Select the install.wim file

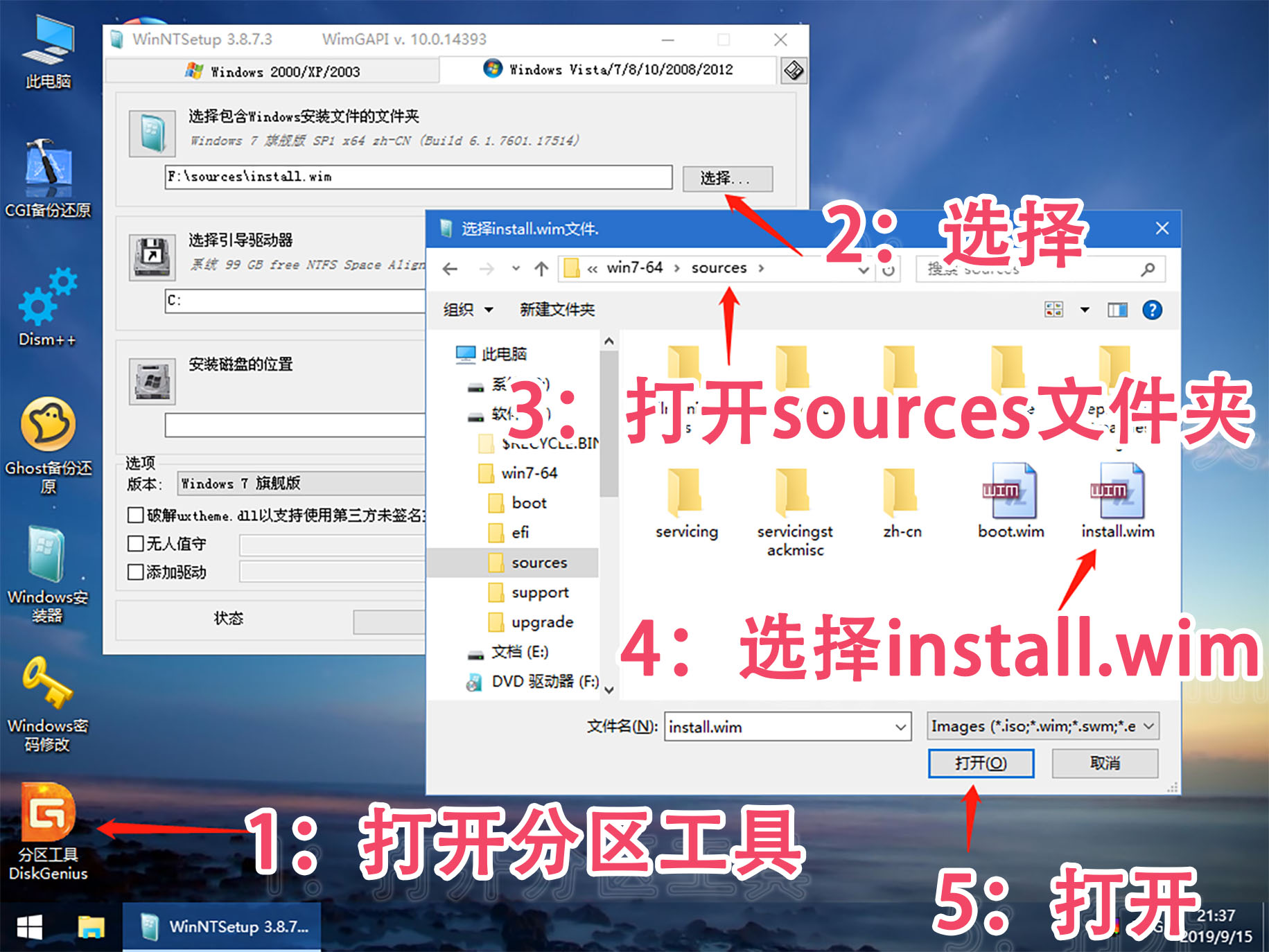pyautogui.click(x=1118, y=502)
